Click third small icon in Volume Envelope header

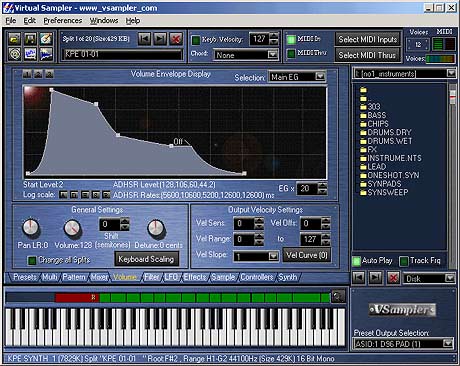pyautogui.click(x=49, y=74)
